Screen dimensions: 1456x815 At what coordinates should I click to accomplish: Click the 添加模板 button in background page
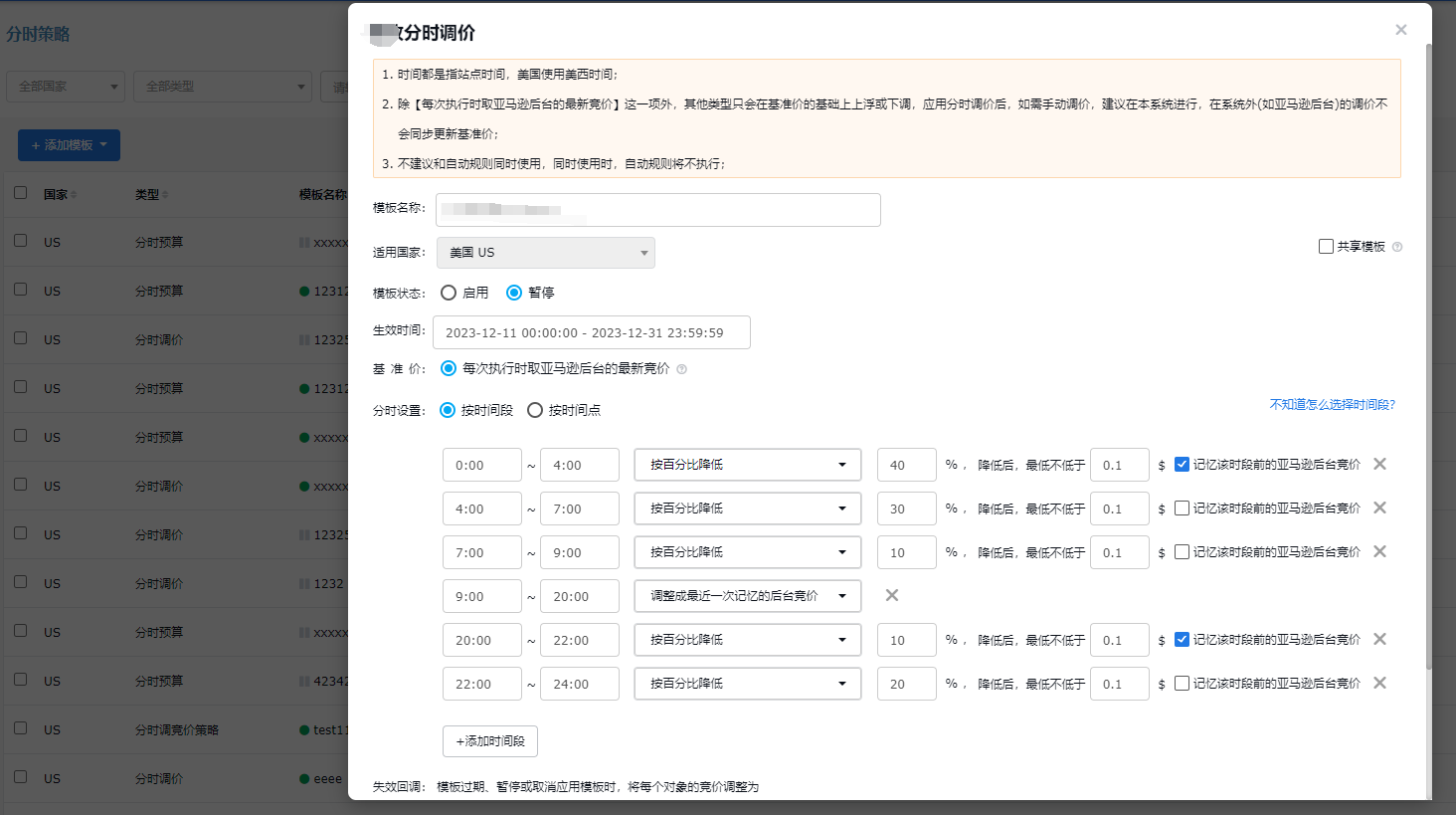point(69,145)
